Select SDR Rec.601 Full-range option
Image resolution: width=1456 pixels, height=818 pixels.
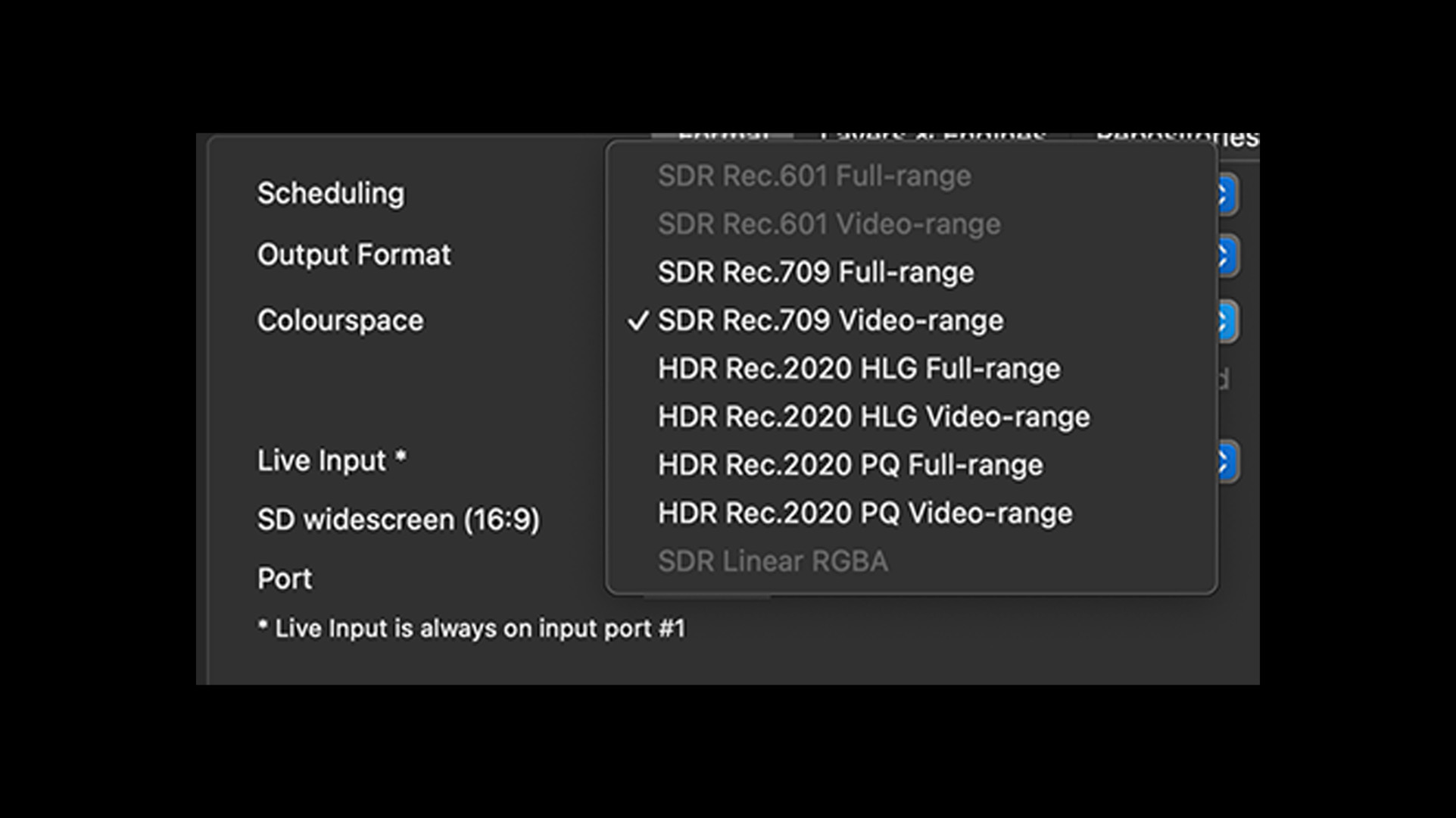click(814, 176)
